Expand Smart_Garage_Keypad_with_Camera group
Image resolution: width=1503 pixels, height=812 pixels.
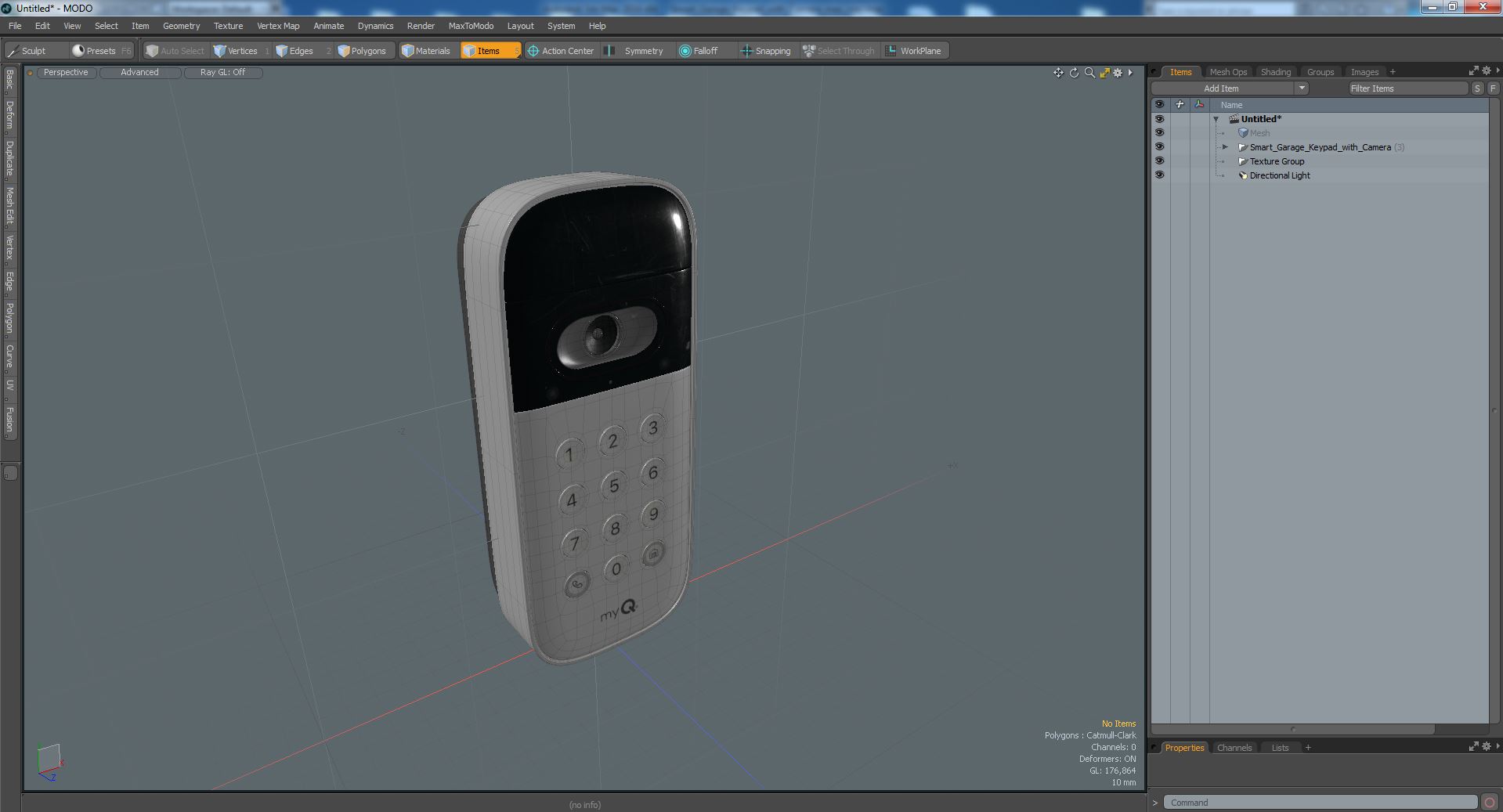[x=1226, y=147]
